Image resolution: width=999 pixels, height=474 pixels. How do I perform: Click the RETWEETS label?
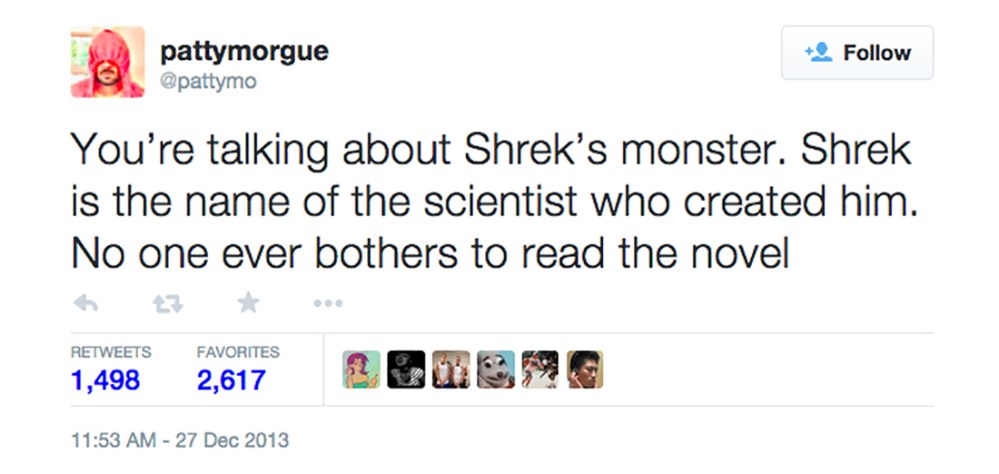point(111,352)
